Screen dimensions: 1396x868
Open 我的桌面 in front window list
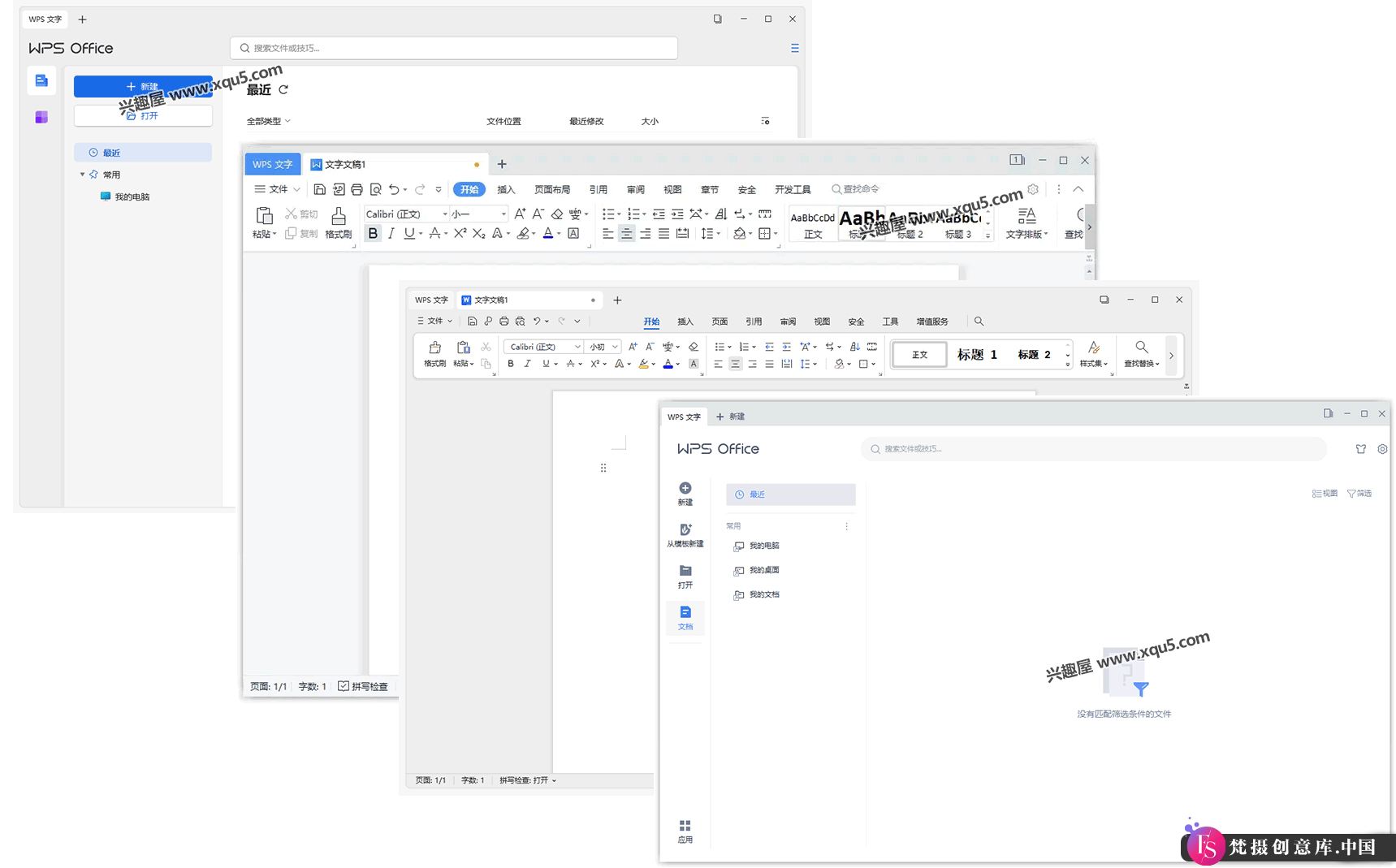(756, 570)
